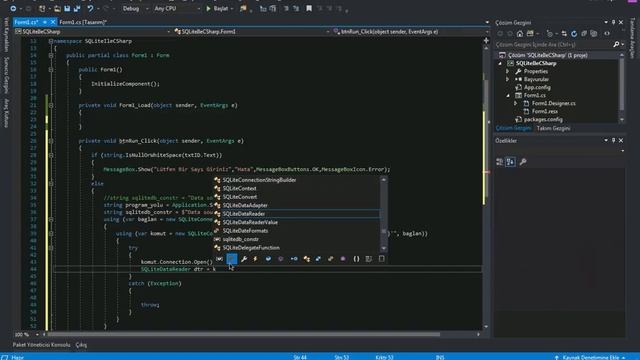This screenshot has width=640, height=360.
Task: Click Kaynak Denetimine Ekle in status bar
Action: [x=590, y=357]
